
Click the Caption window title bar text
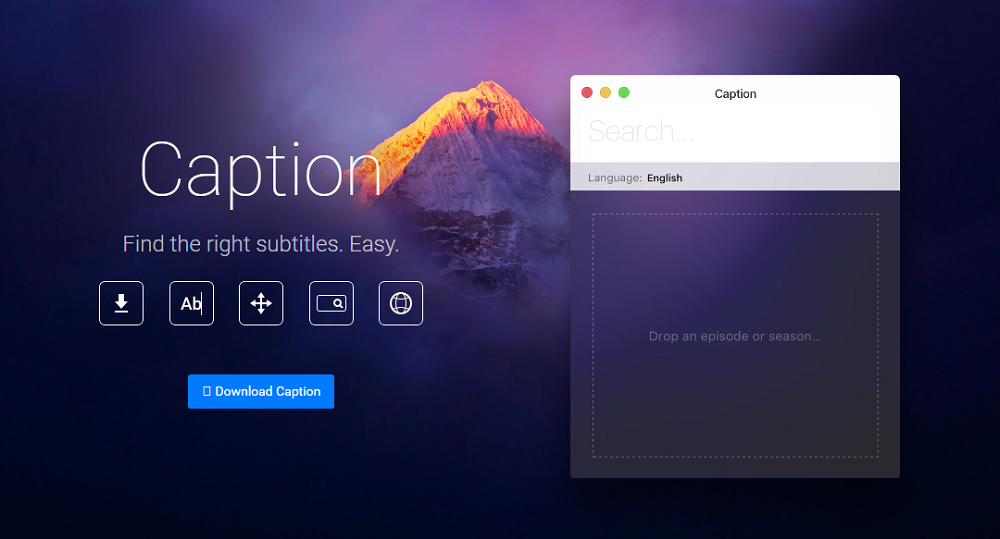coord(735,94)
